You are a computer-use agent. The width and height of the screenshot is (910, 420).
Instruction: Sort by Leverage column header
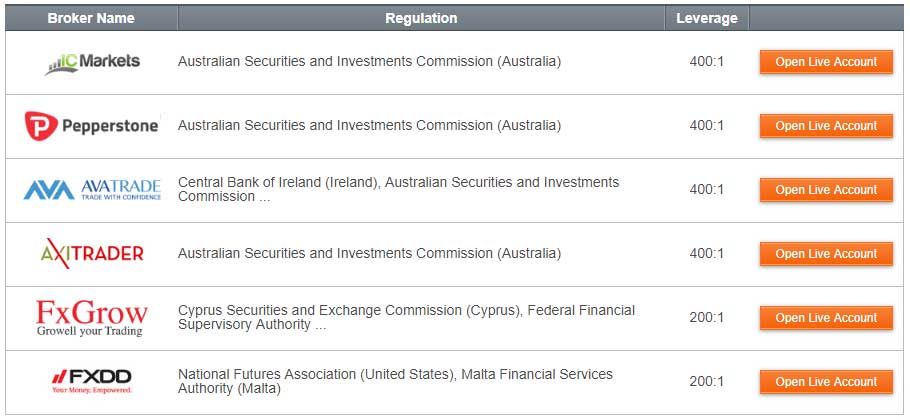pyautogui.click(x=706, y=18)
